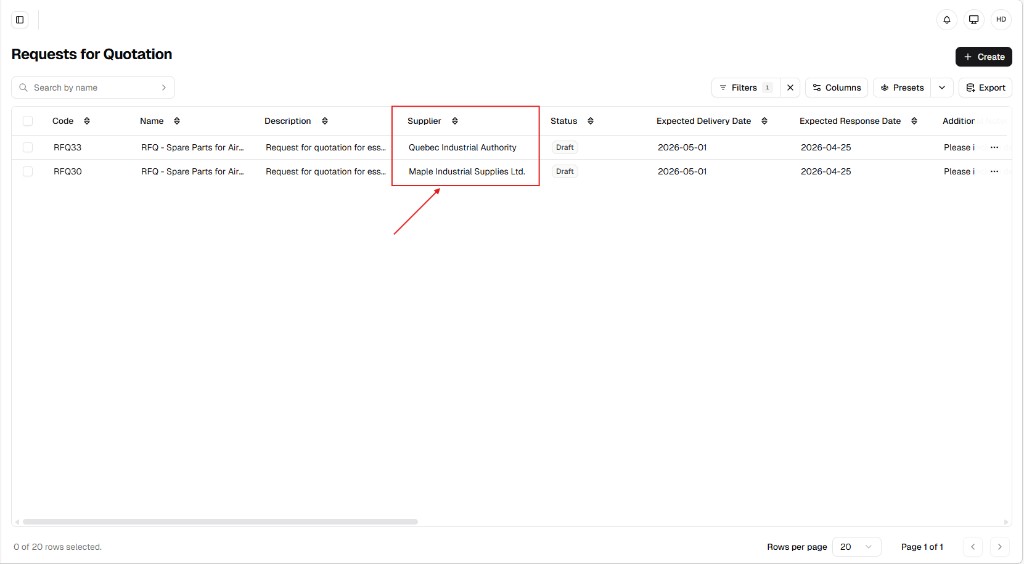Open the Filters panel
The width and height of the screenshot is (1024, 564).
point(746,87)
